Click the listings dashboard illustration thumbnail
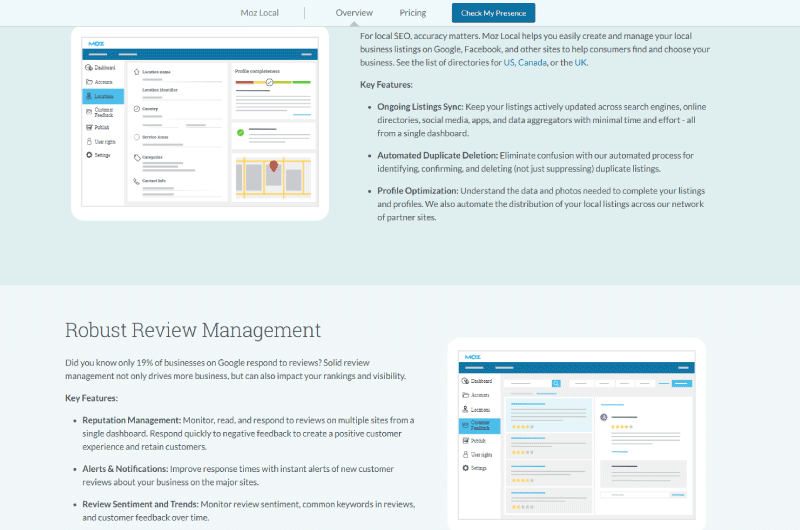This screenshot has height=530, width=800. click(x=200, y=122)
